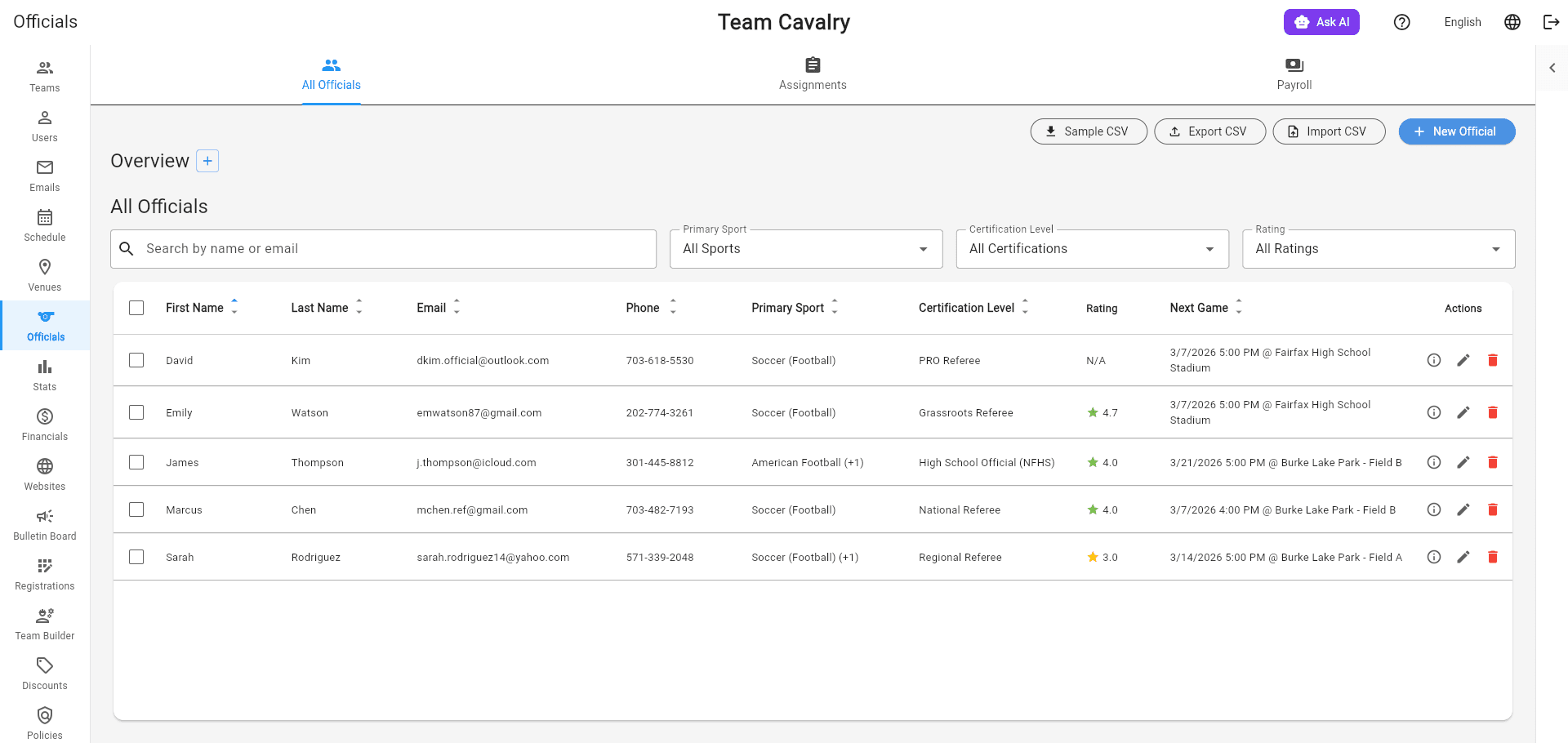Switch to the Payroll tab
The height and width of the screenshot is (743, 1568).
click(x=1294, y=74)
